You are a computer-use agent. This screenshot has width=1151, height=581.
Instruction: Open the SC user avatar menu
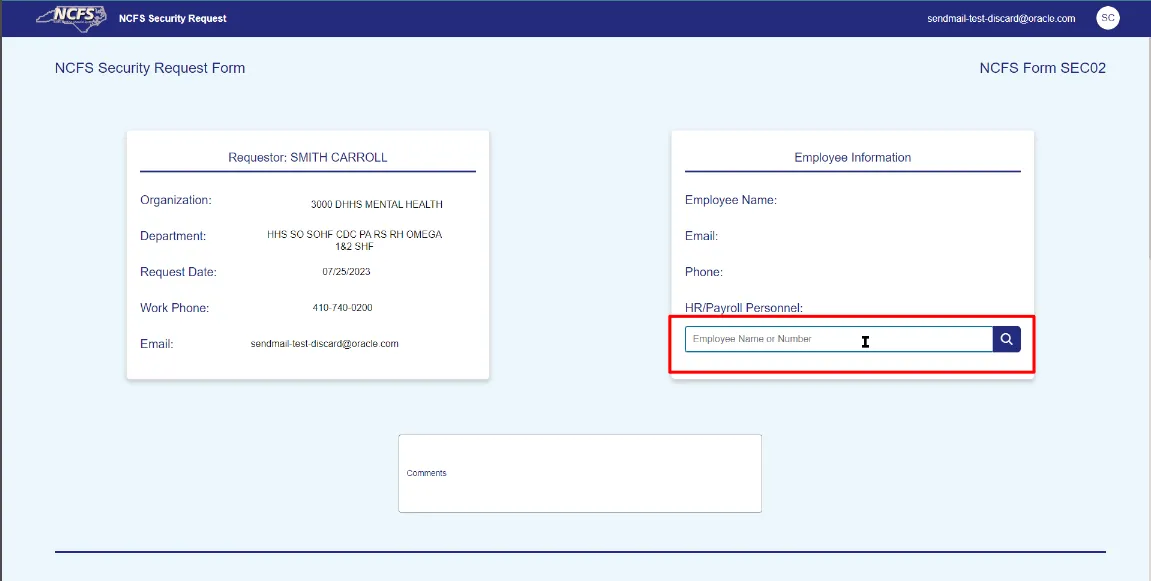tap(1107, 18)
